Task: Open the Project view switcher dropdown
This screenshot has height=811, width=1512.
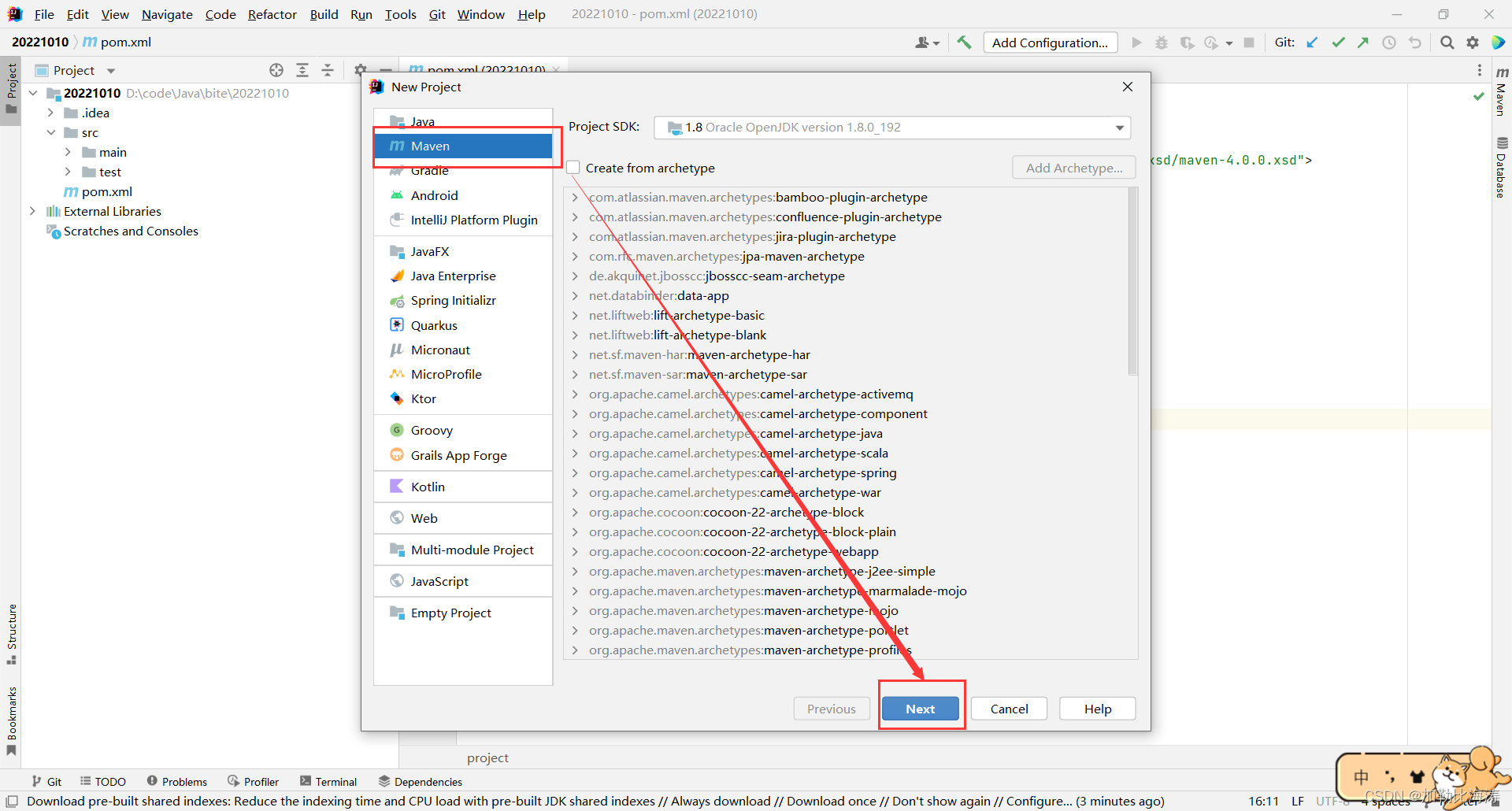Action: [x=109, y=70]
